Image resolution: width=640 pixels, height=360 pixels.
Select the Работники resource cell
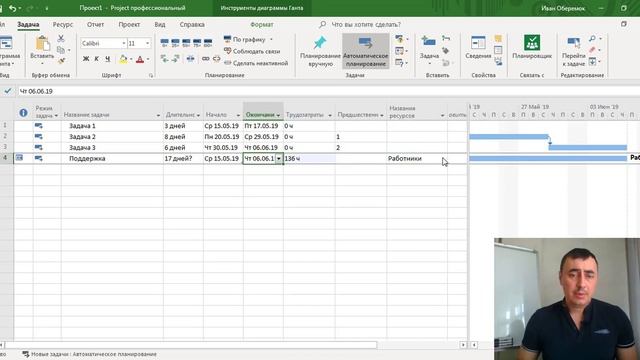(x=417, y=159)
